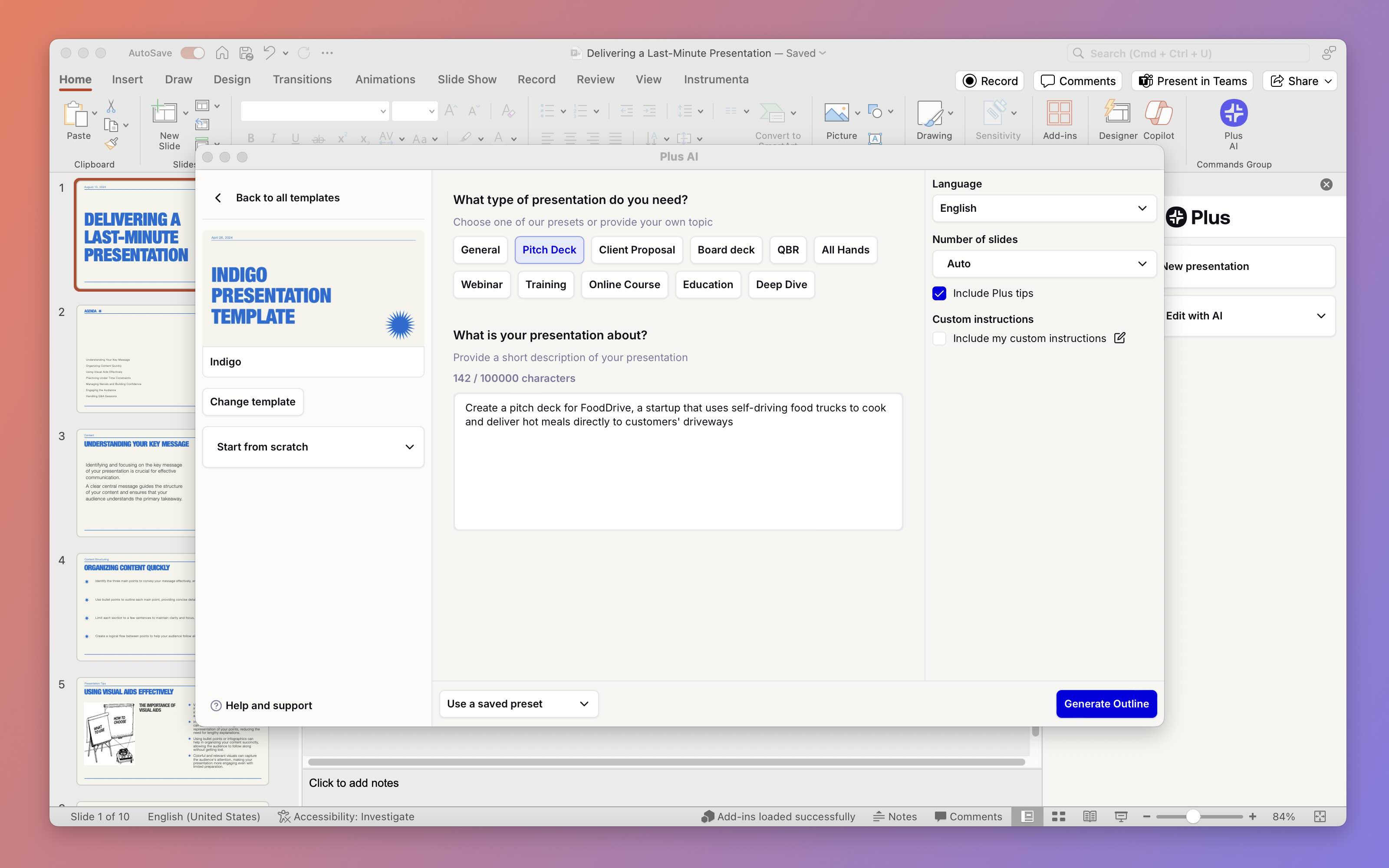Select the Pitch Deck preset
The image size is (1389, 868).
pos(549,250)
